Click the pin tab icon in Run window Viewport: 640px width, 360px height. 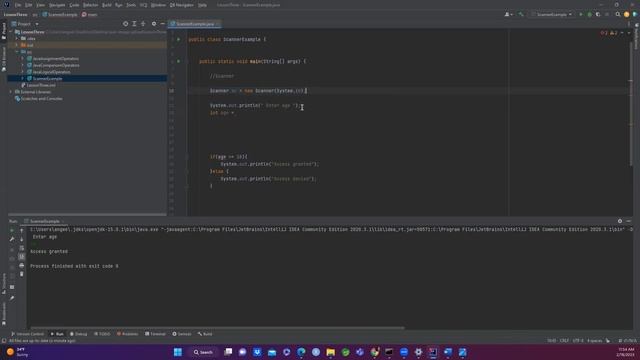point(12,298)
